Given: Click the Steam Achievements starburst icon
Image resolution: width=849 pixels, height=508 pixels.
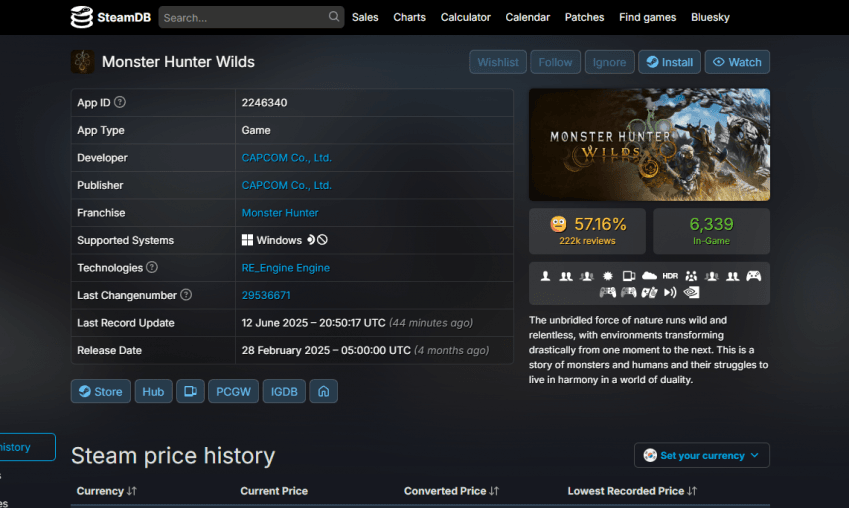Looking at the screenshot, I should tap(608, 276).
